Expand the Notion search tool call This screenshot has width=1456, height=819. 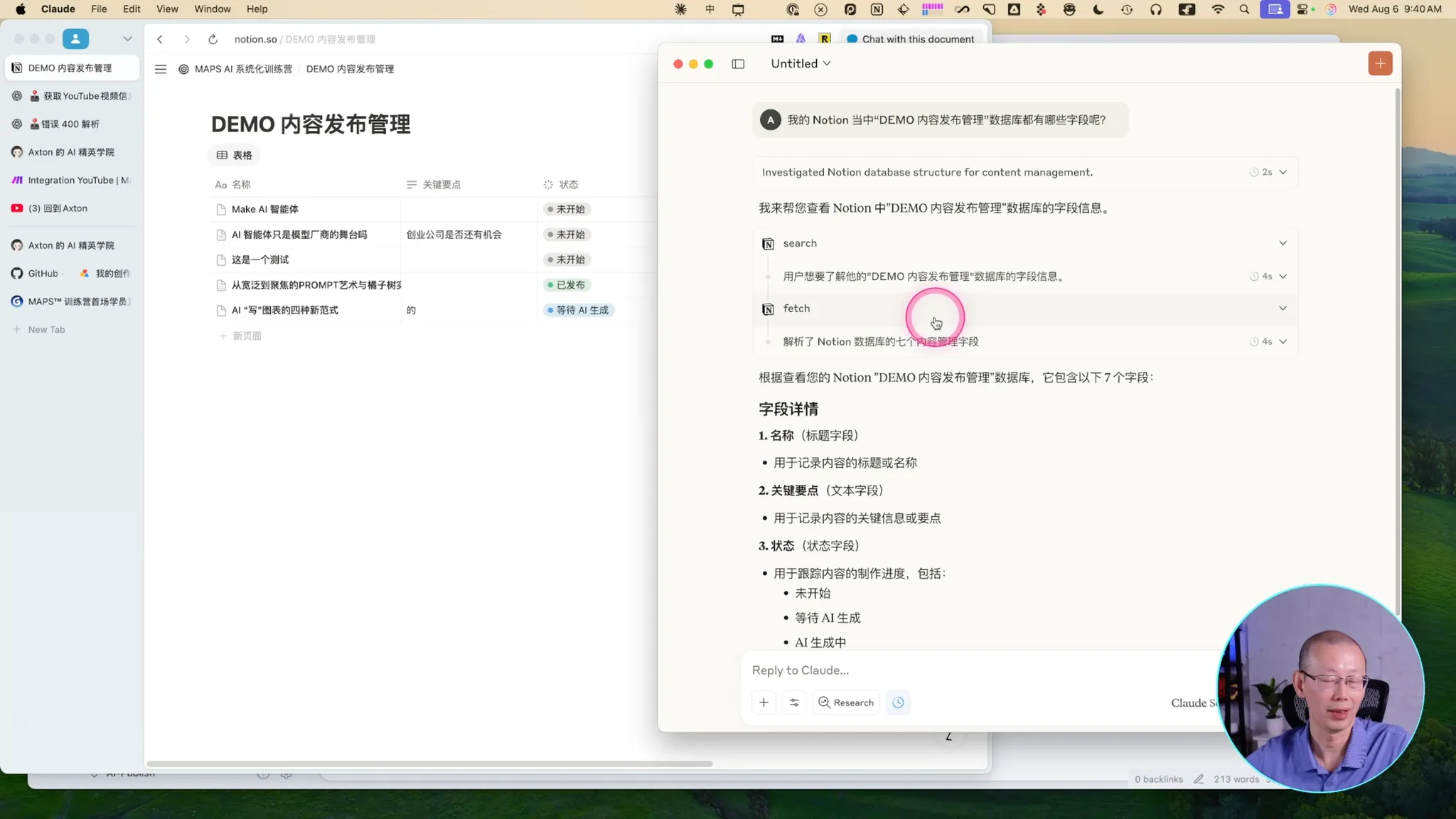click(1282, 243)
